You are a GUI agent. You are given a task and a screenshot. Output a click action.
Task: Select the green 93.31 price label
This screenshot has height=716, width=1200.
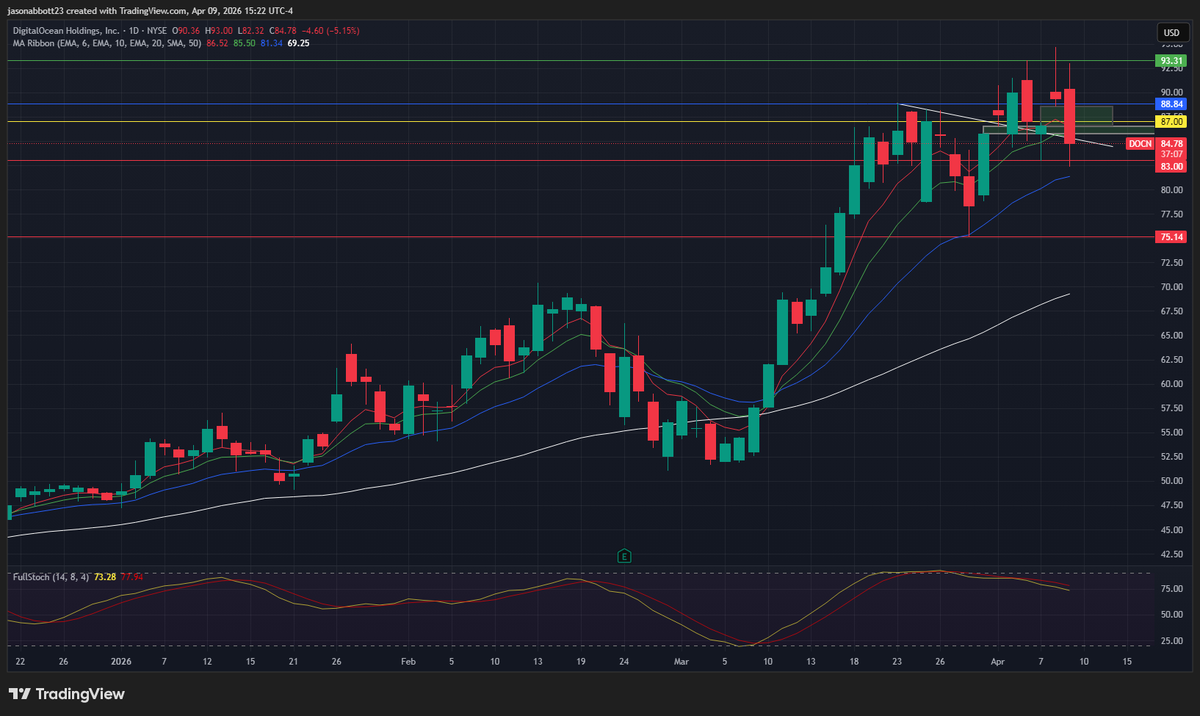1169,61
